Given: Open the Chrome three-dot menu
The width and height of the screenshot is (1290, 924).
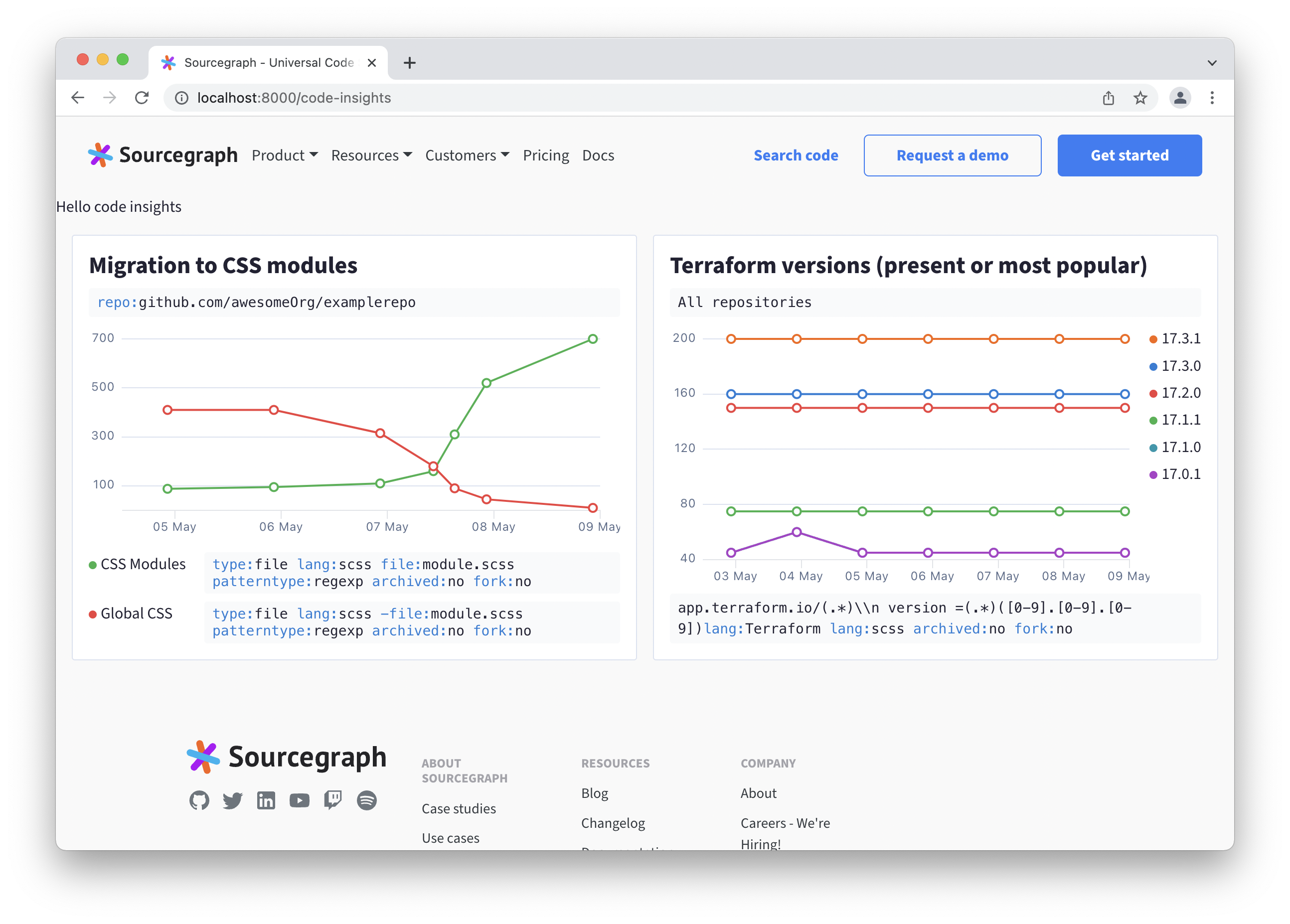Looking at the screenshot, I should point(1212,98).
